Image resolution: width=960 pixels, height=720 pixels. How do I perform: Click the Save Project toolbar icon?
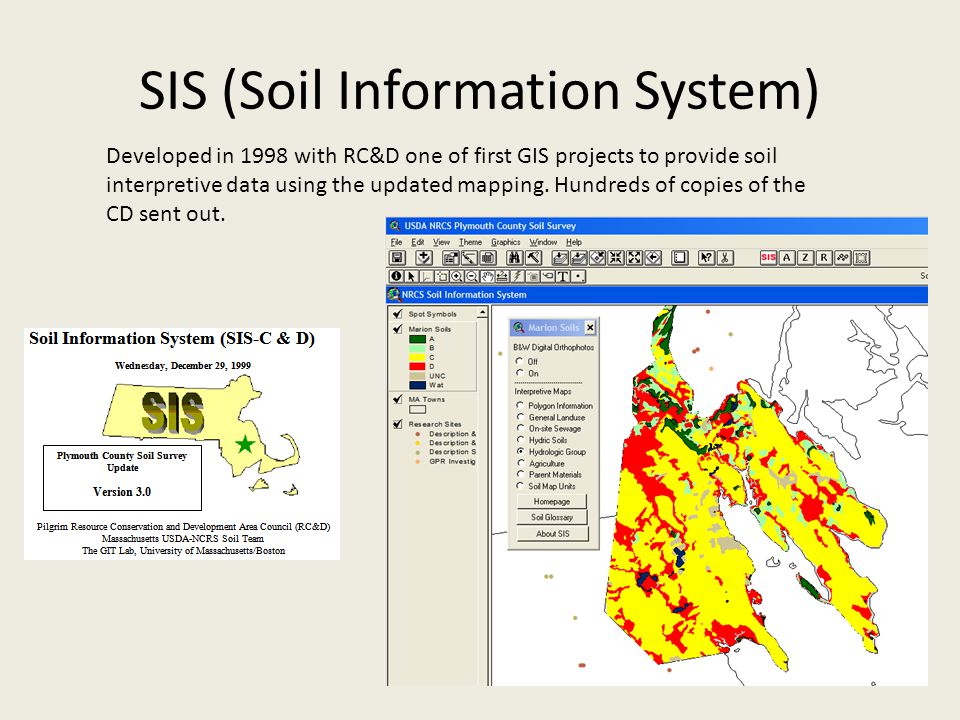[397, 258]
